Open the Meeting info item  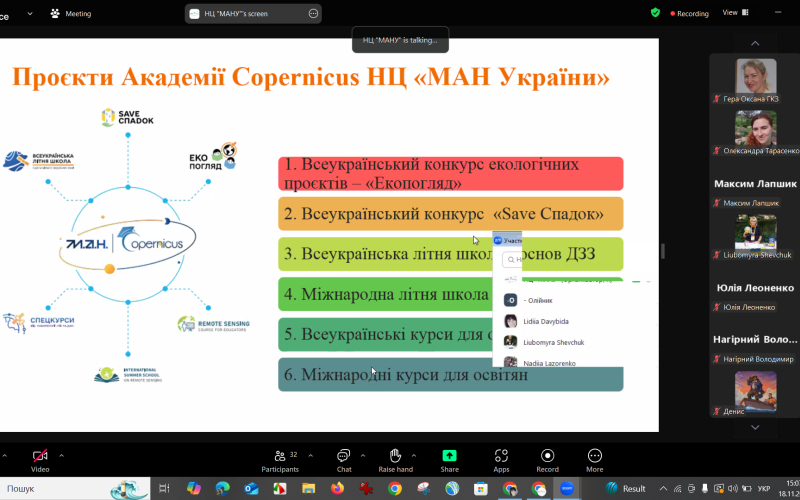(x=71, y=14)
